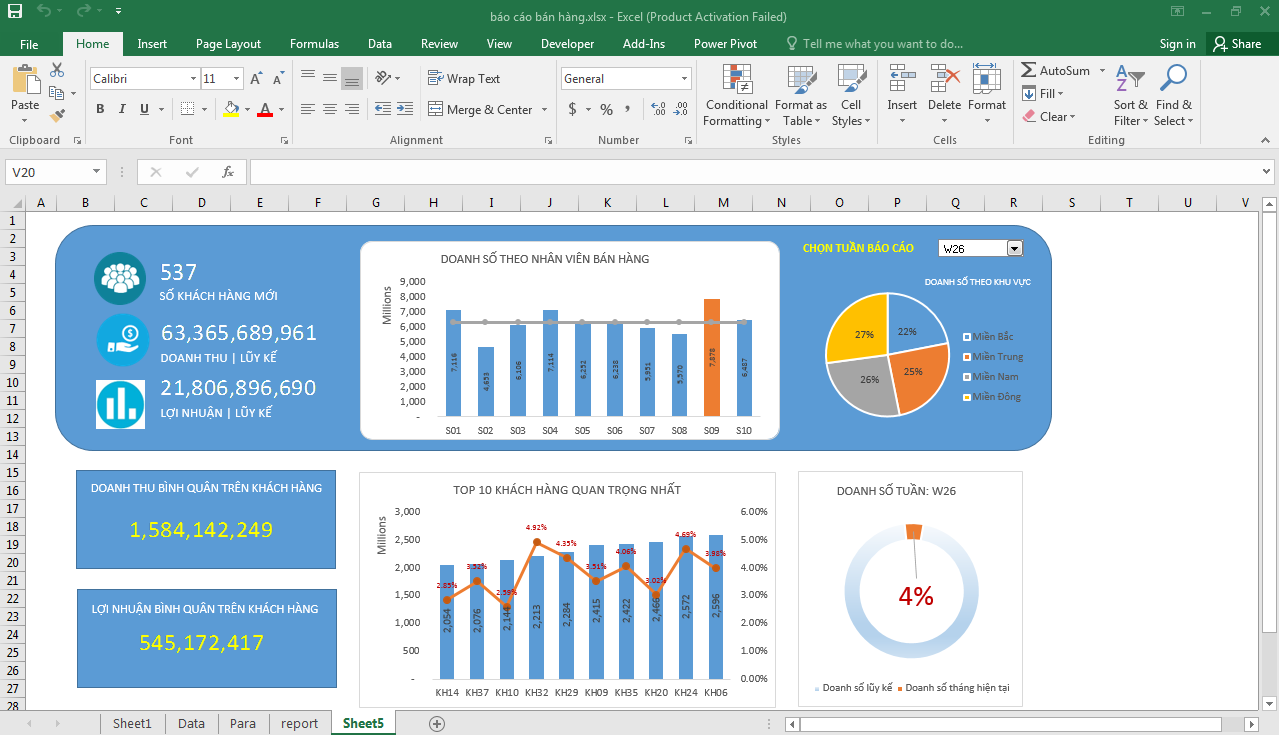Click the Share button
The image size is (1279, 735).
tap(1237, 44)
